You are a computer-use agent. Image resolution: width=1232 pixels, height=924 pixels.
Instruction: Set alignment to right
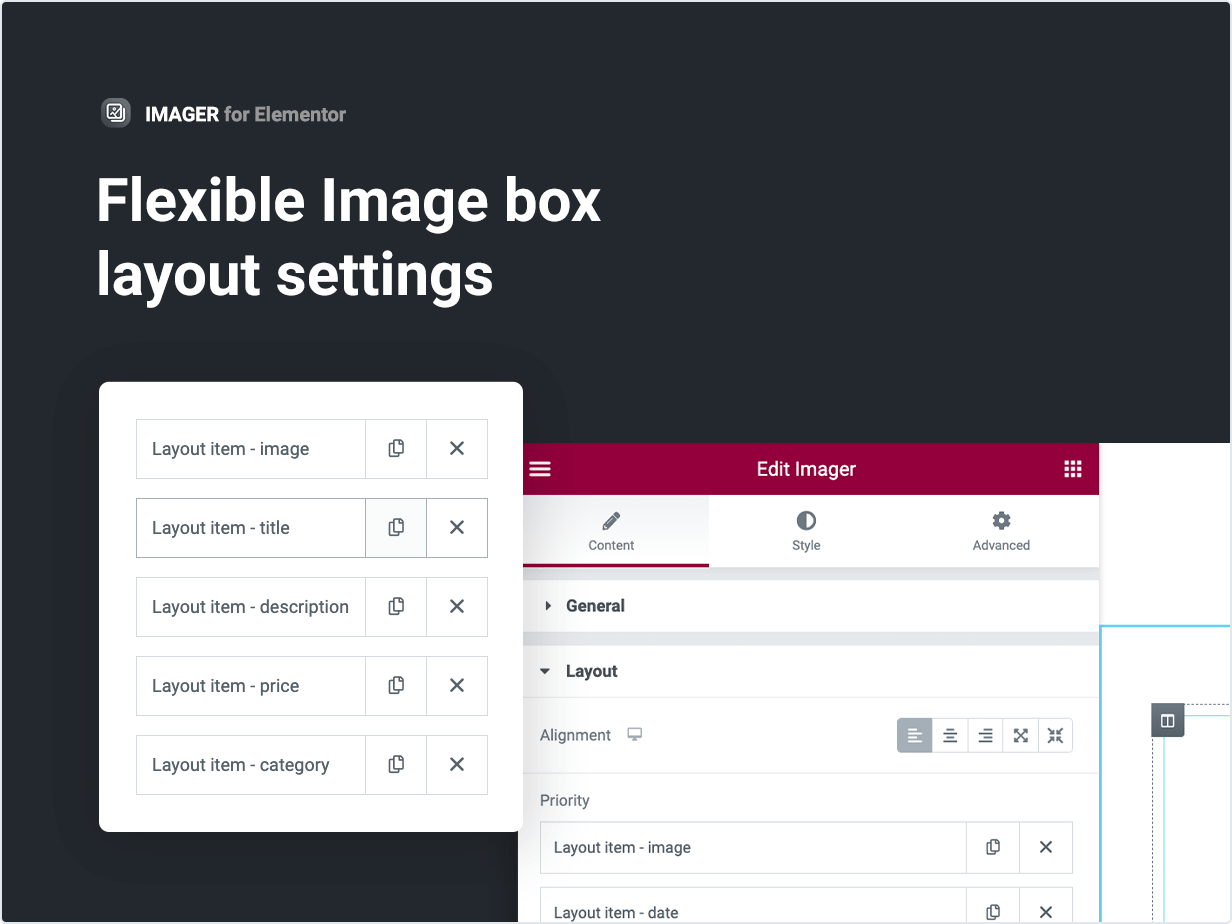[x=985, y=736]
